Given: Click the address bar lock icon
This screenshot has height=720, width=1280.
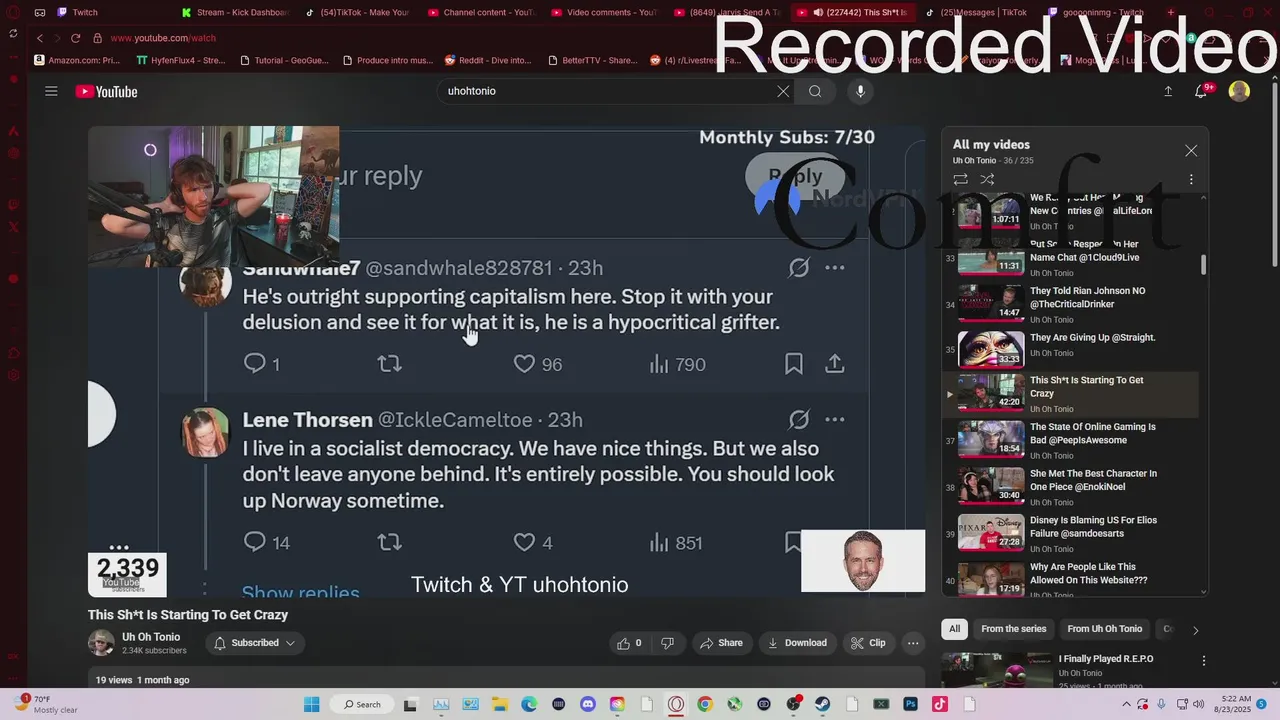Looking at the screenshot, I should (97, 38).
